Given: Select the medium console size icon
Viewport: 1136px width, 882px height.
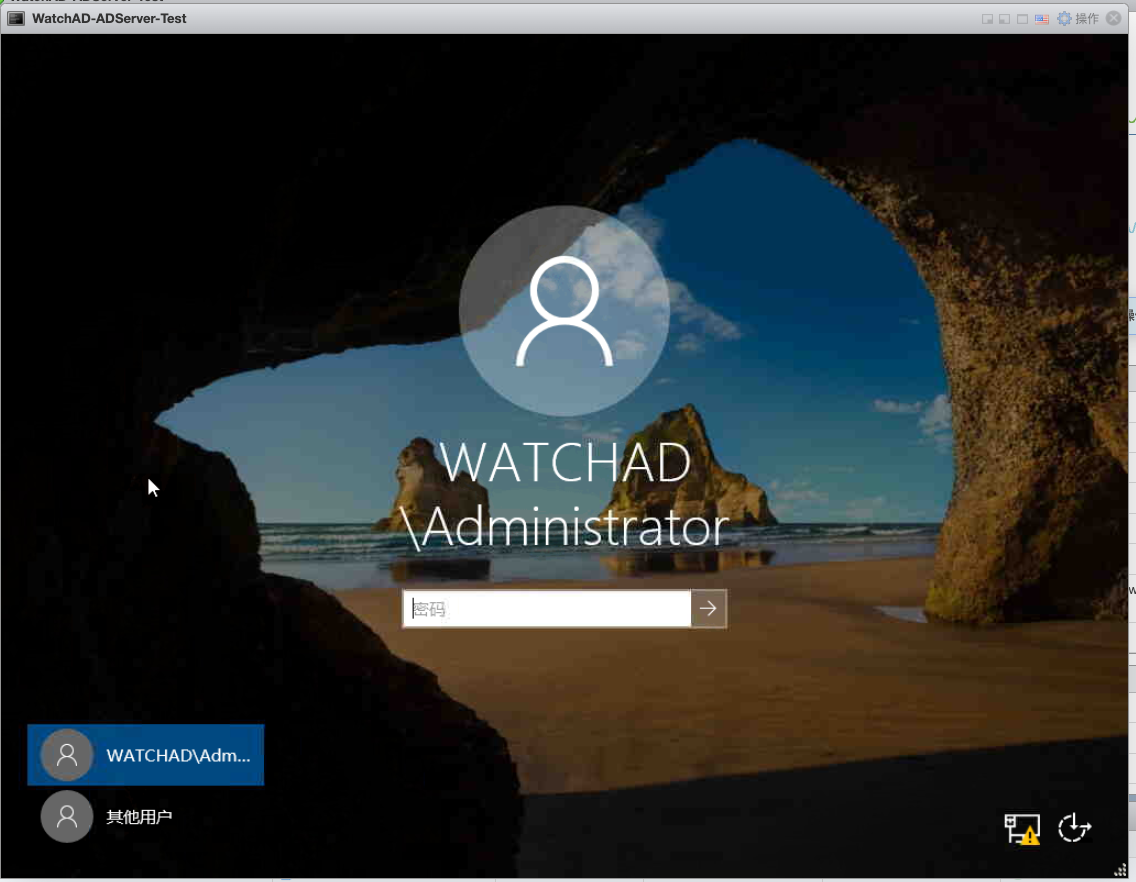Looking at the screenshot, I should pos(1004,19).
